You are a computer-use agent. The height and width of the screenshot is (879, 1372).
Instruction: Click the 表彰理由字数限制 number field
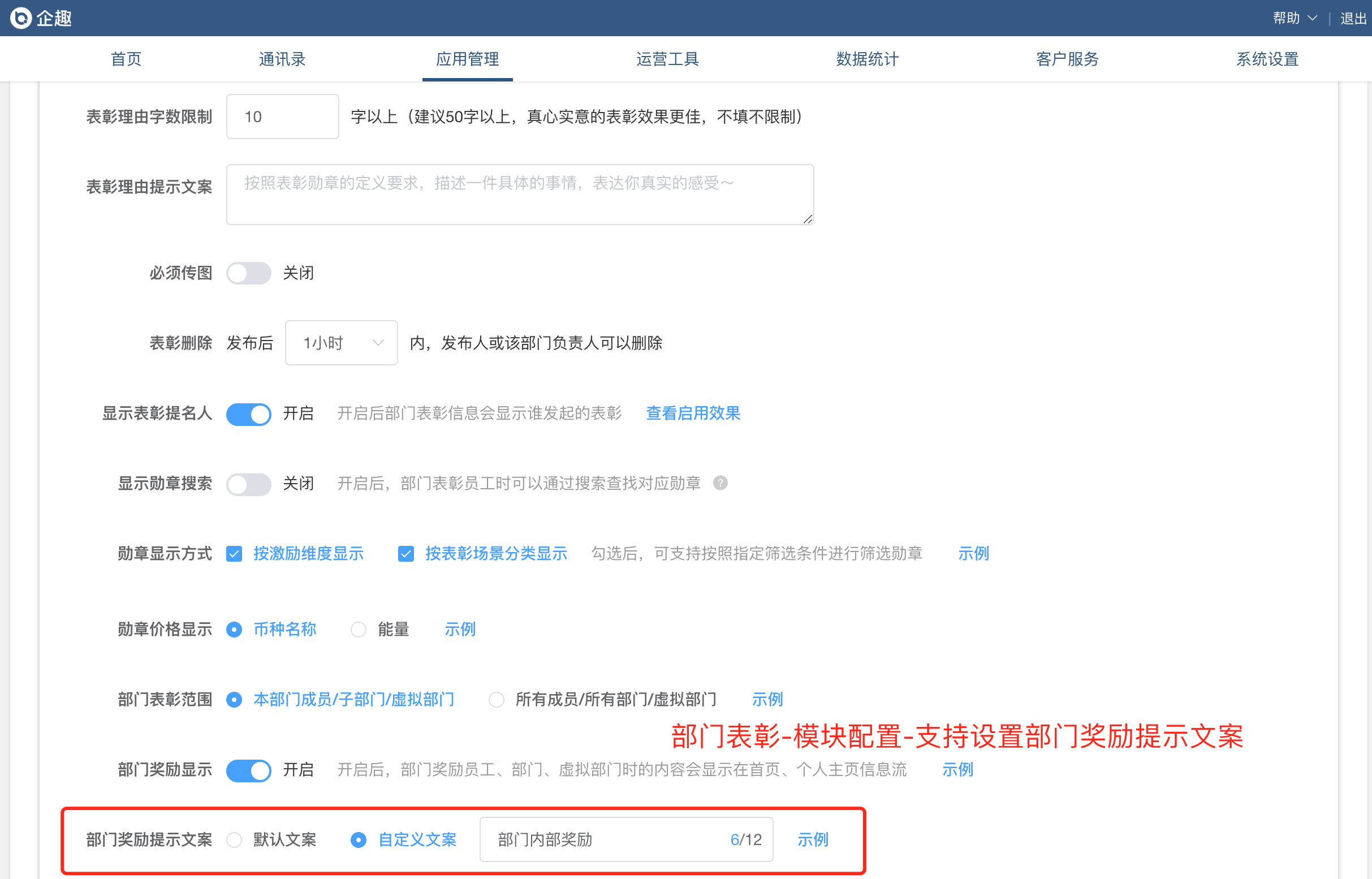pos(283,117)
